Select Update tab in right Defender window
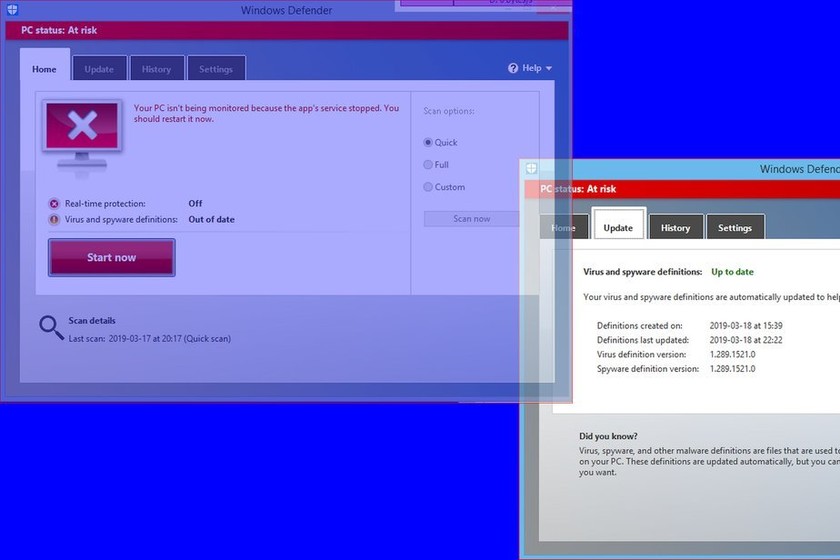The height and width of the screenshot is (560, 840). [x=618, y=226]
